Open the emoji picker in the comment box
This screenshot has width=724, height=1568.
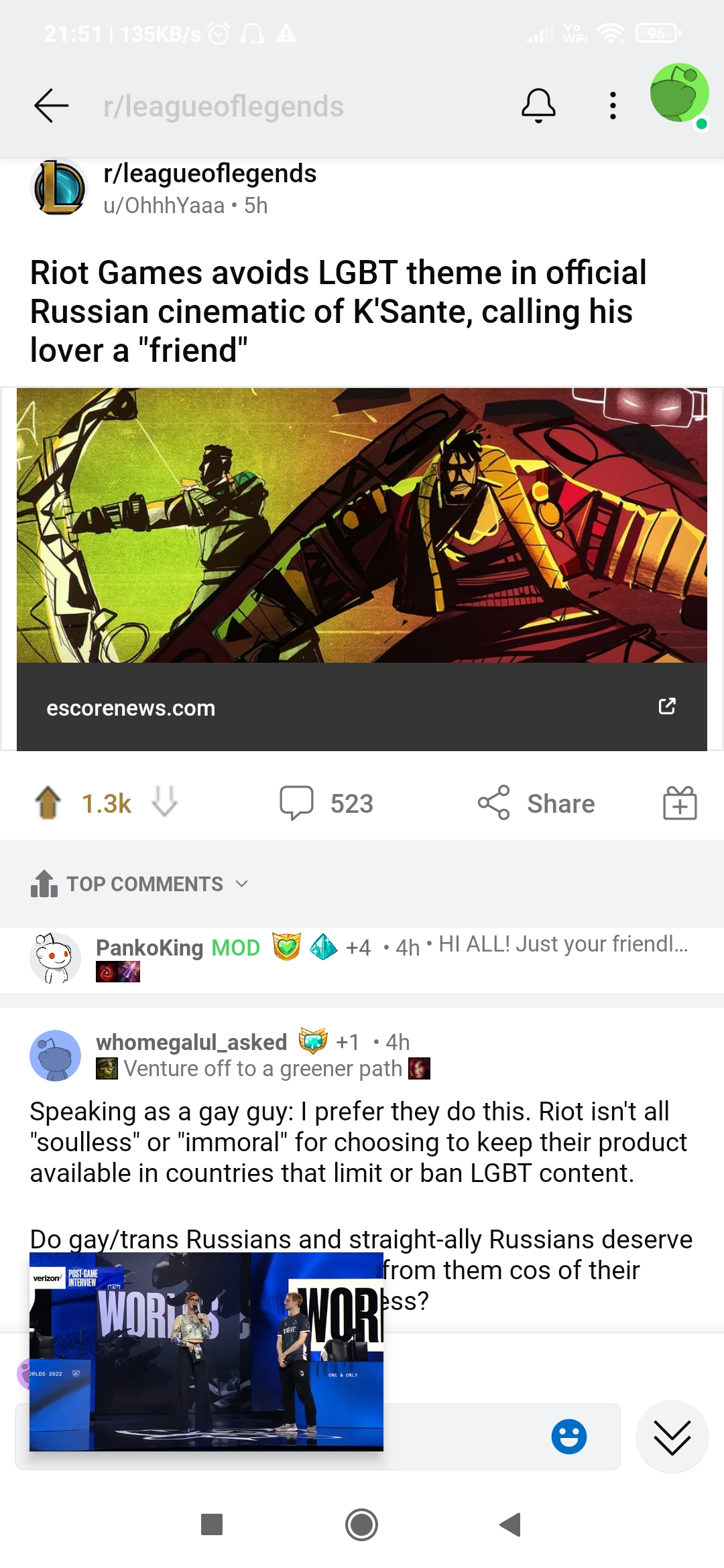tap(568, 1436)
